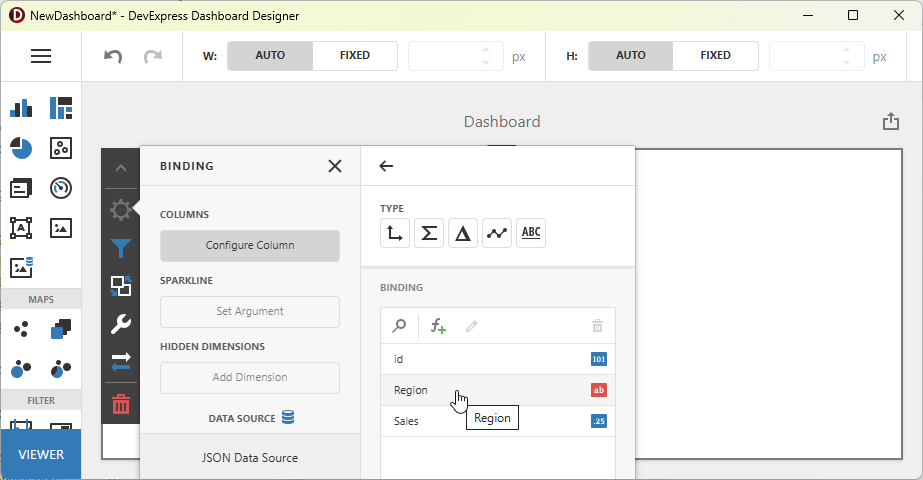Viewport: 923px width, 480px height.
Task: Click the integer type badge of id
Action: tap(599, 359)
